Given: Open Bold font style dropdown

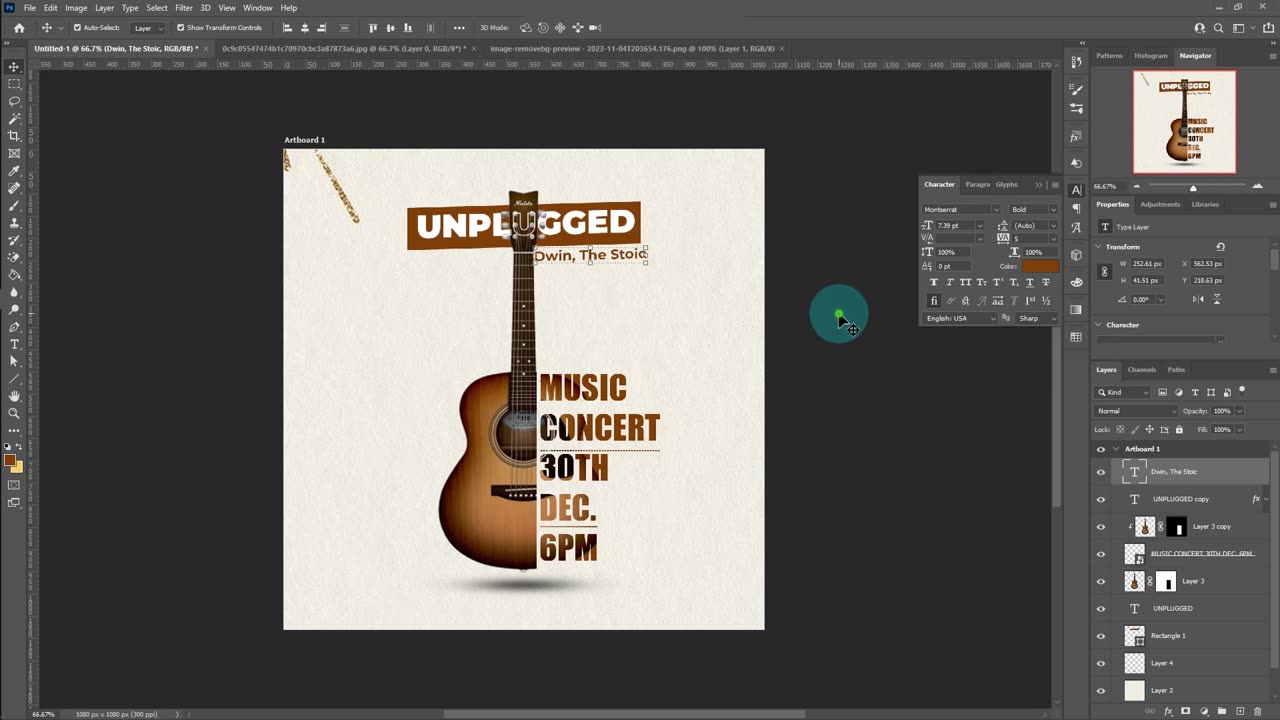Looking at the screenshot, I should (1053, 210).
